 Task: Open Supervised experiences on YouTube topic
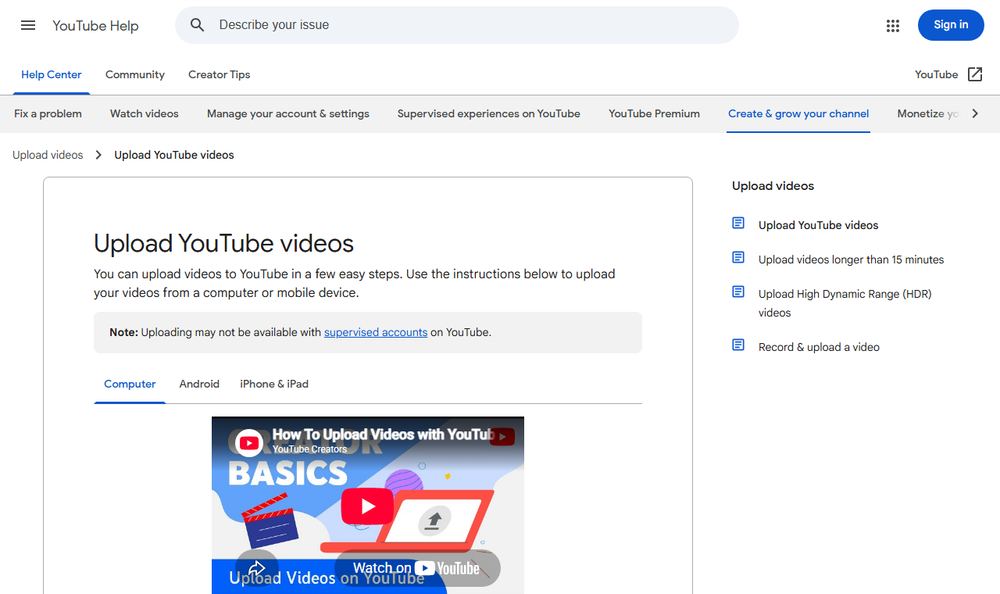click(x=489, y=114)
